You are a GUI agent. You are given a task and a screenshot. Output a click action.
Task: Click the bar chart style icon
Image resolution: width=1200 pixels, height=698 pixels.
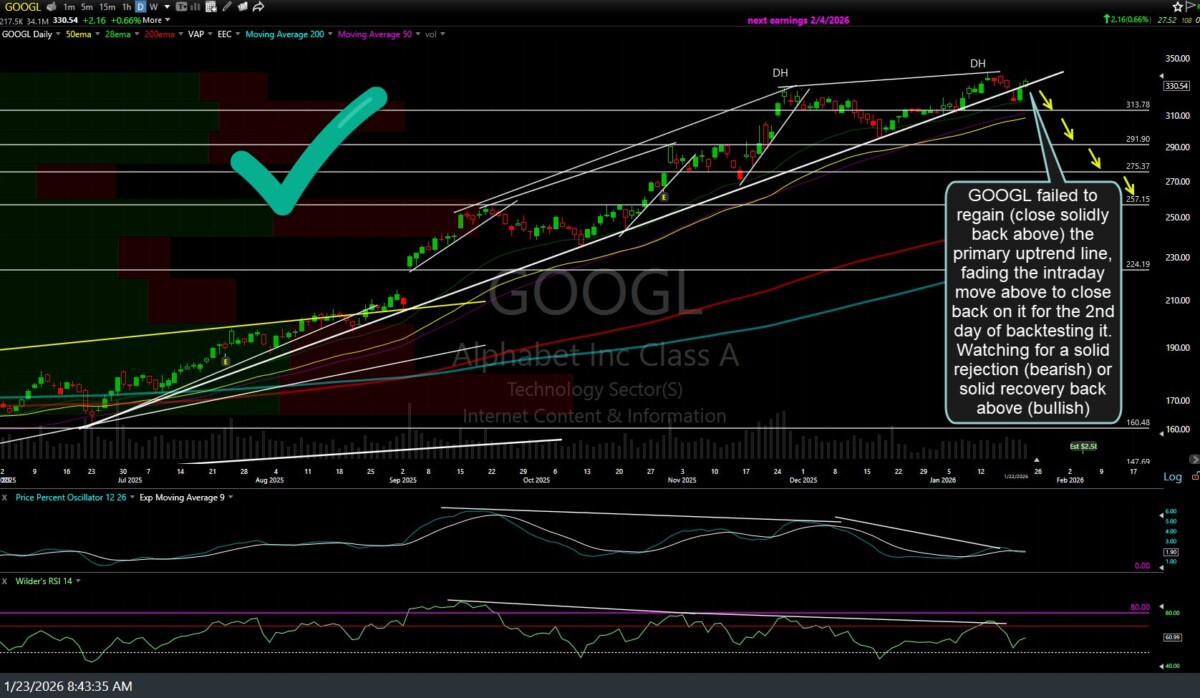(195, 7)
